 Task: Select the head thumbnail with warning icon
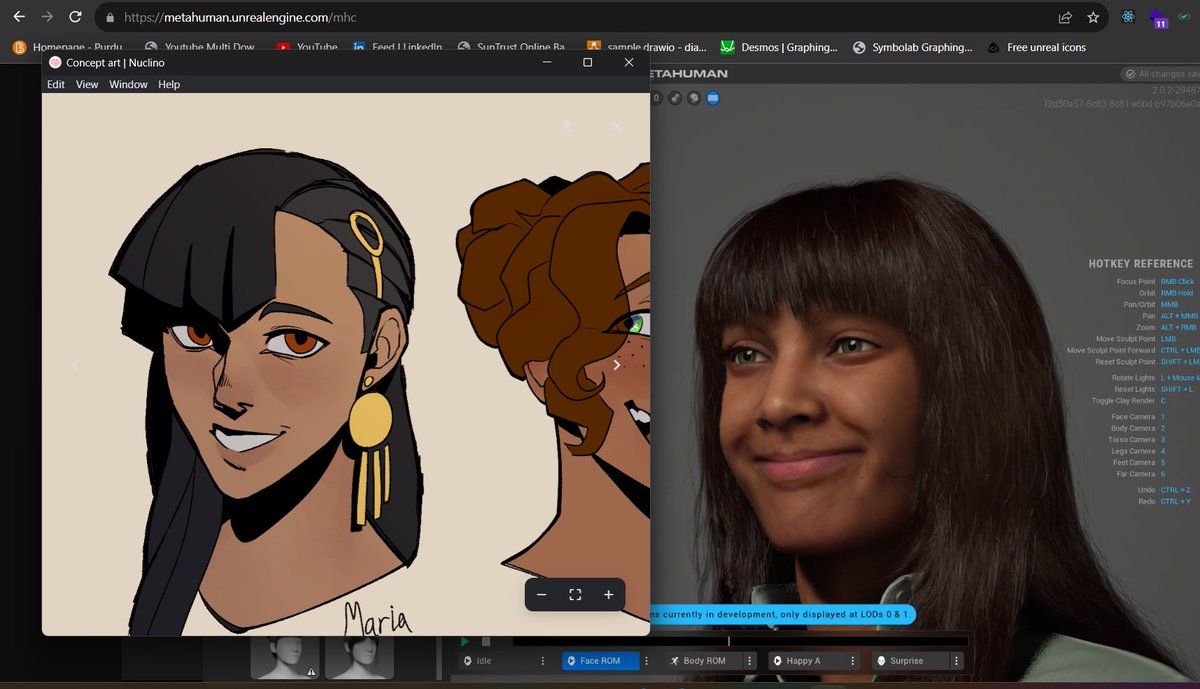tap(283, 657)
